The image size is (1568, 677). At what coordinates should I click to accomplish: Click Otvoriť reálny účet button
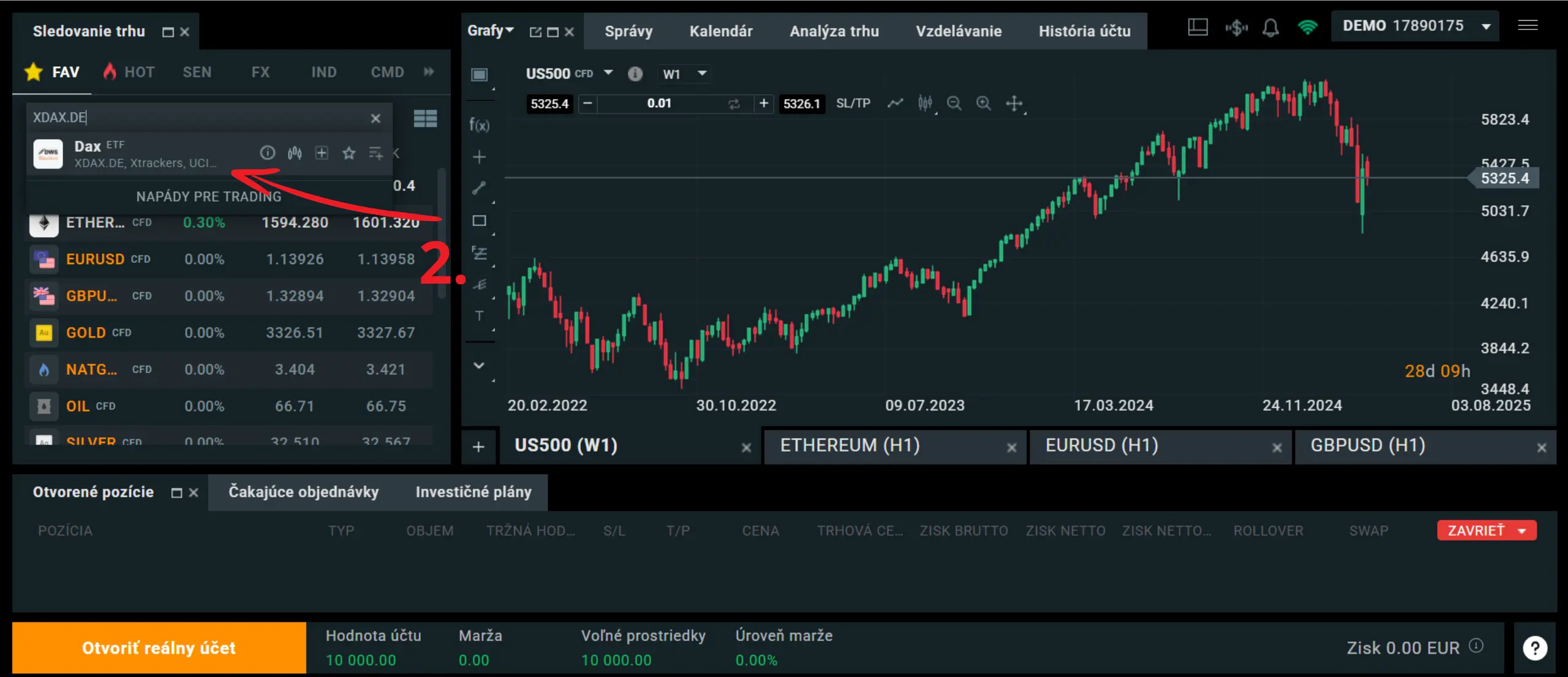(159, 648)
